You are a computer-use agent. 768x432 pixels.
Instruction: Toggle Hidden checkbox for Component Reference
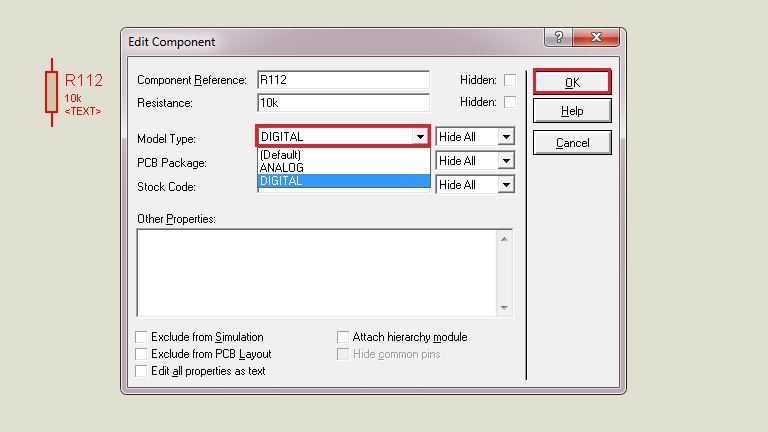click(510, 80)
